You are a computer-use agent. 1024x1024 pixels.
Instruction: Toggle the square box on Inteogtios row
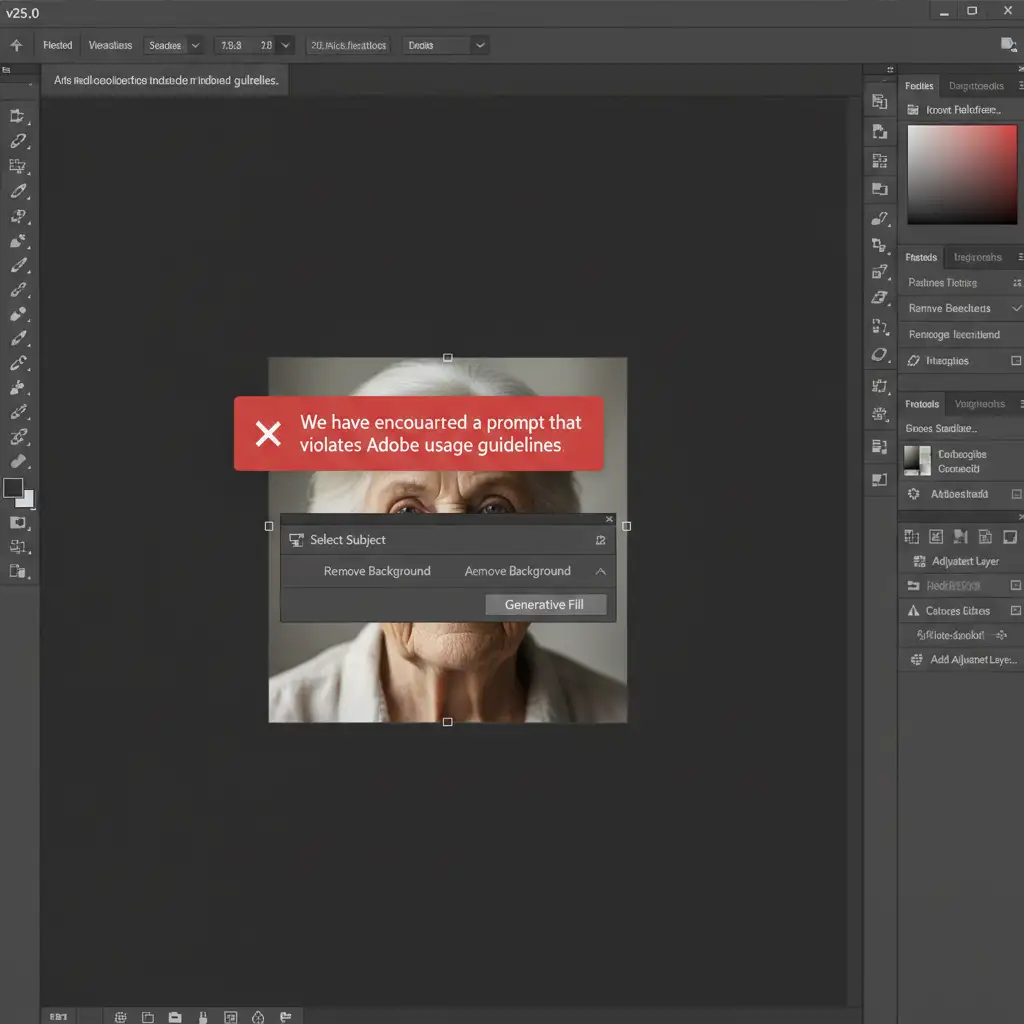[1016, 361]
